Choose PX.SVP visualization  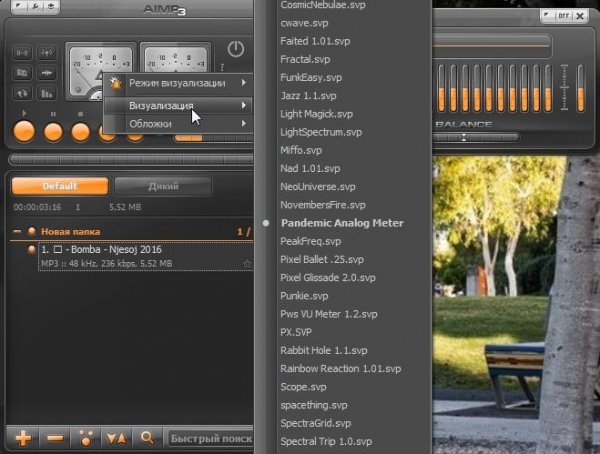(x=296, y=332)
